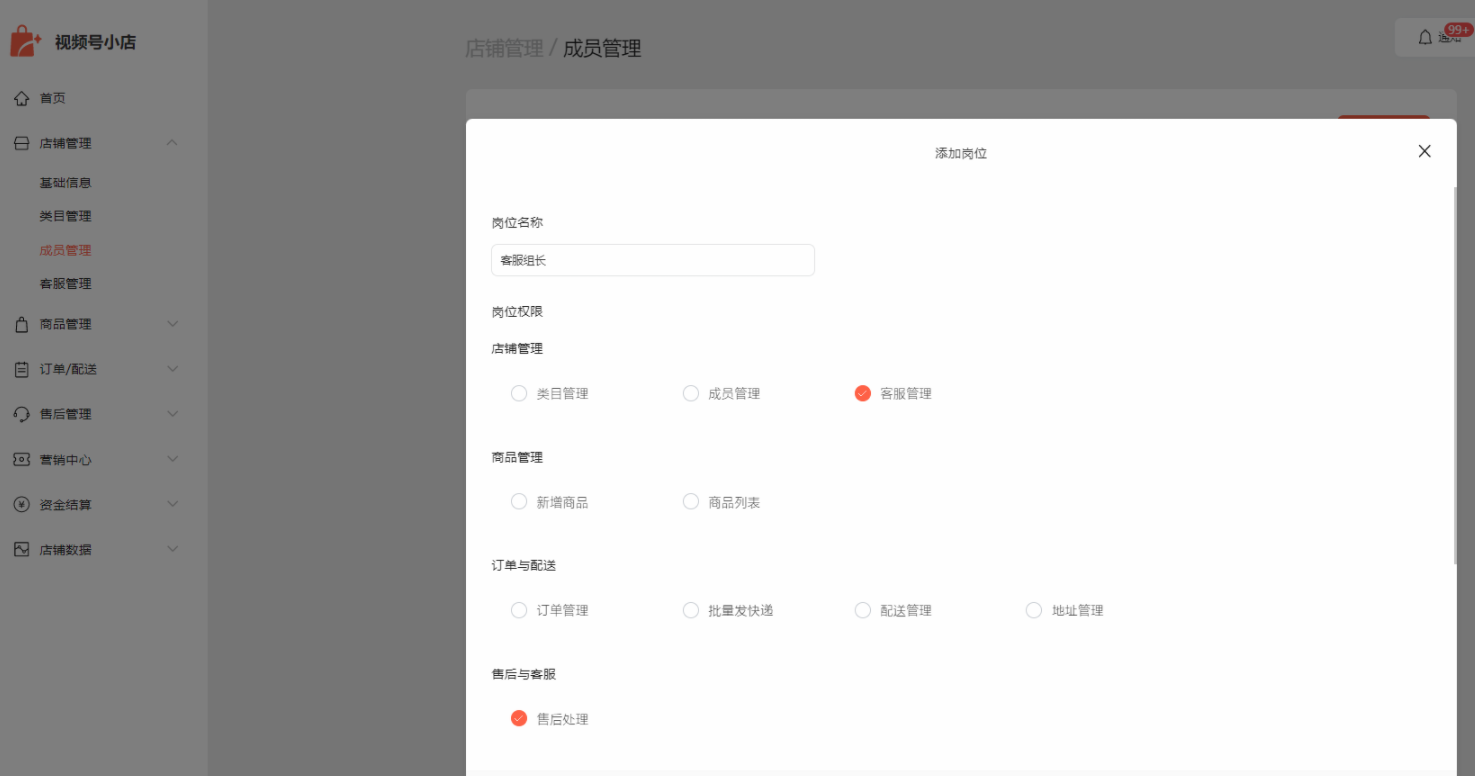
Task: Click the 资金结算 yen coin icon
Action: click(x=21, y=504)
